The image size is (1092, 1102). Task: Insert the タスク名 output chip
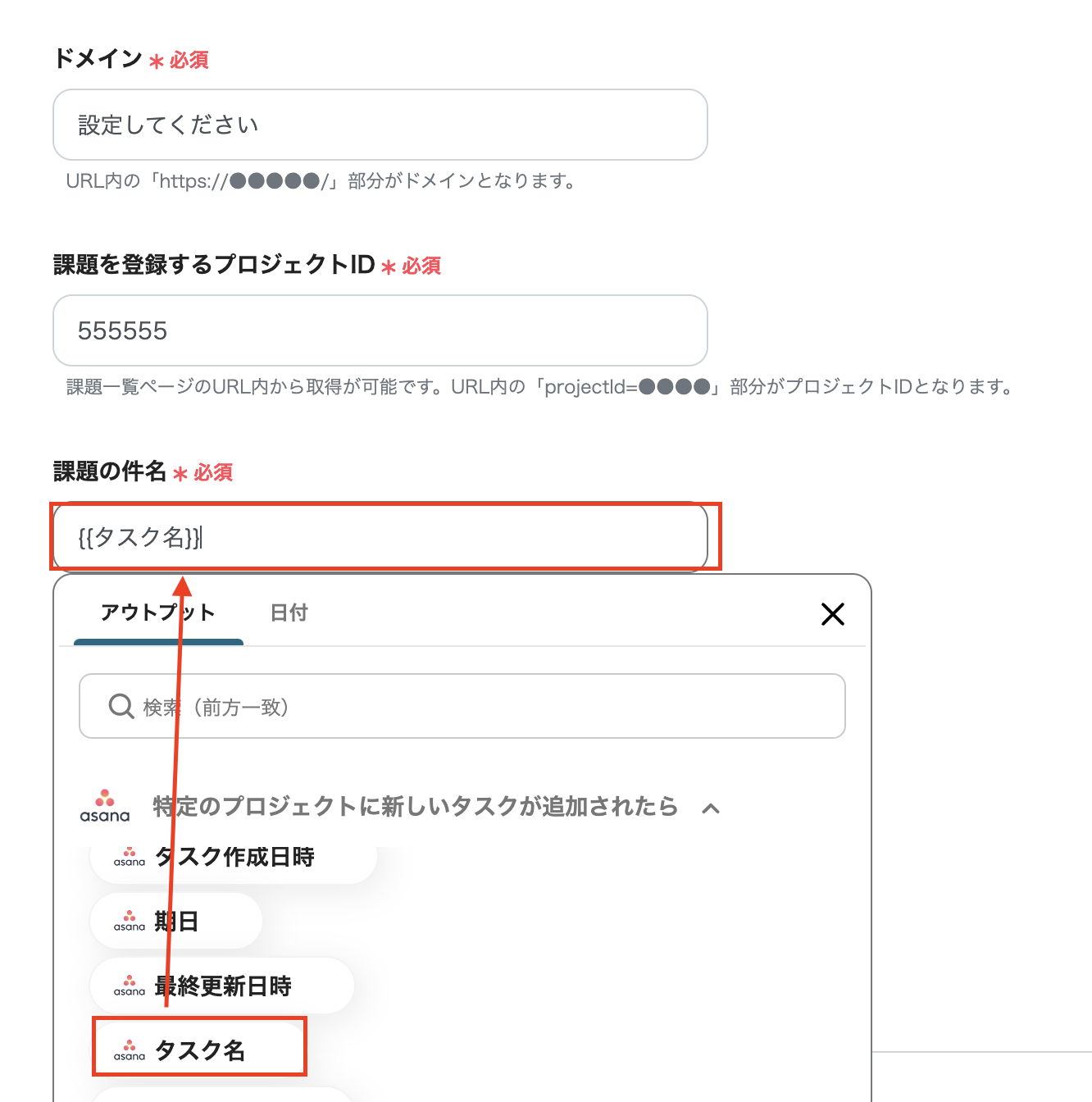pos(199,1050)
